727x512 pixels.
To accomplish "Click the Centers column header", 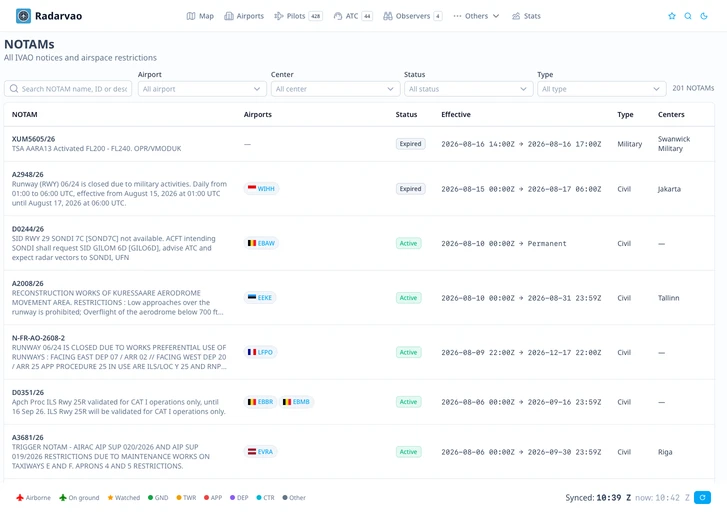I will pos(671,114).
